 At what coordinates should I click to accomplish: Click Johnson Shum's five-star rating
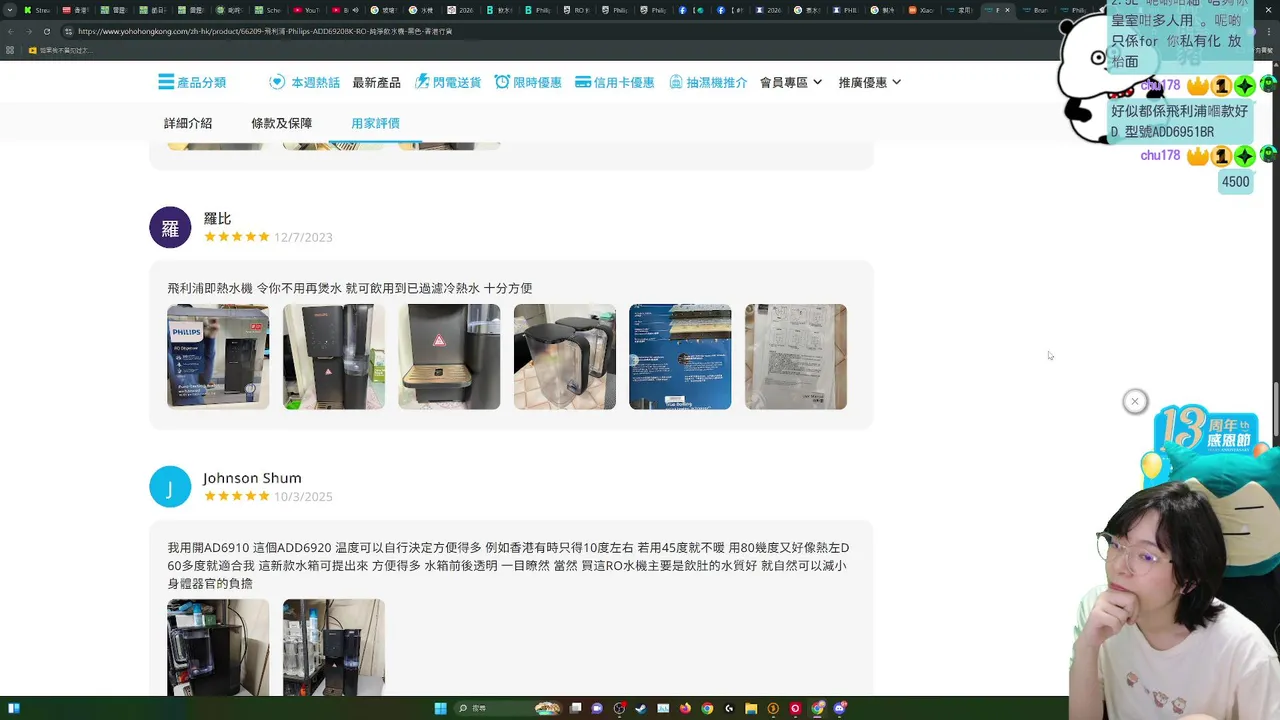tap(237, 496)
